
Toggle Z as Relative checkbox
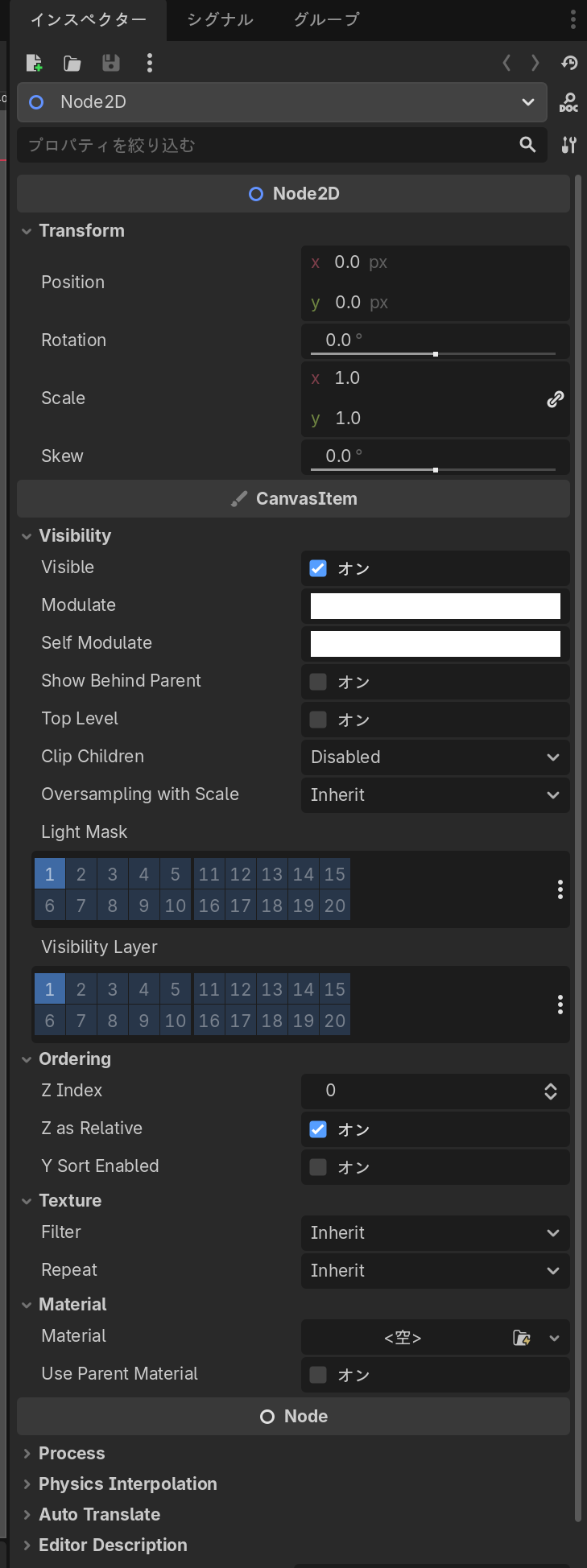(x=318, y=1129)
